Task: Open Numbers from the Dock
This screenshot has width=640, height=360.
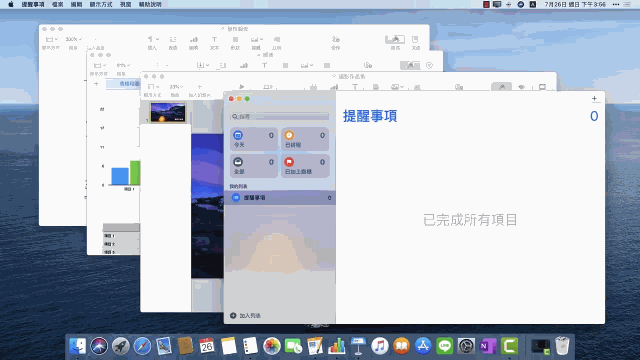Action: 337,346
